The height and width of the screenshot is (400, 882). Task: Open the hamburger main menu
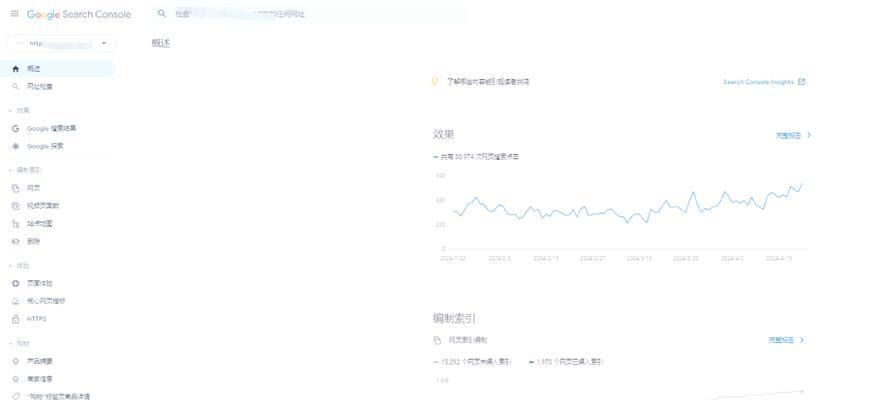15,14
